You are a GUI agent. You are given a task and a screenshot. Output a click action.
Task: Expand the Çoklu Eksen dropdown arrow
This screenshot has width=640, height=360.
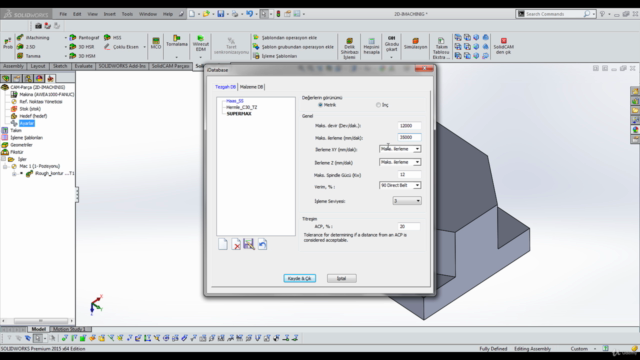pyautogui.click(x=144, y=47)
